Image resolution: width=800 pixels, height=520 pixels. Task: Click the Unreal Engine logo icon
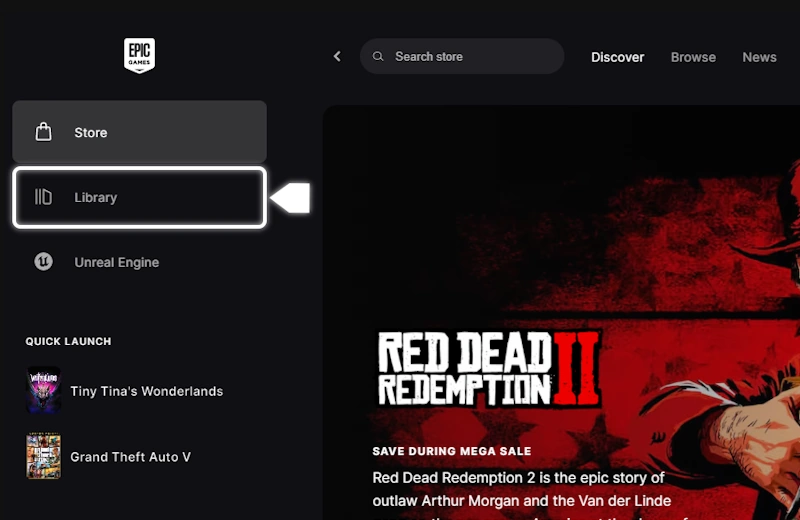click(43, 262)
